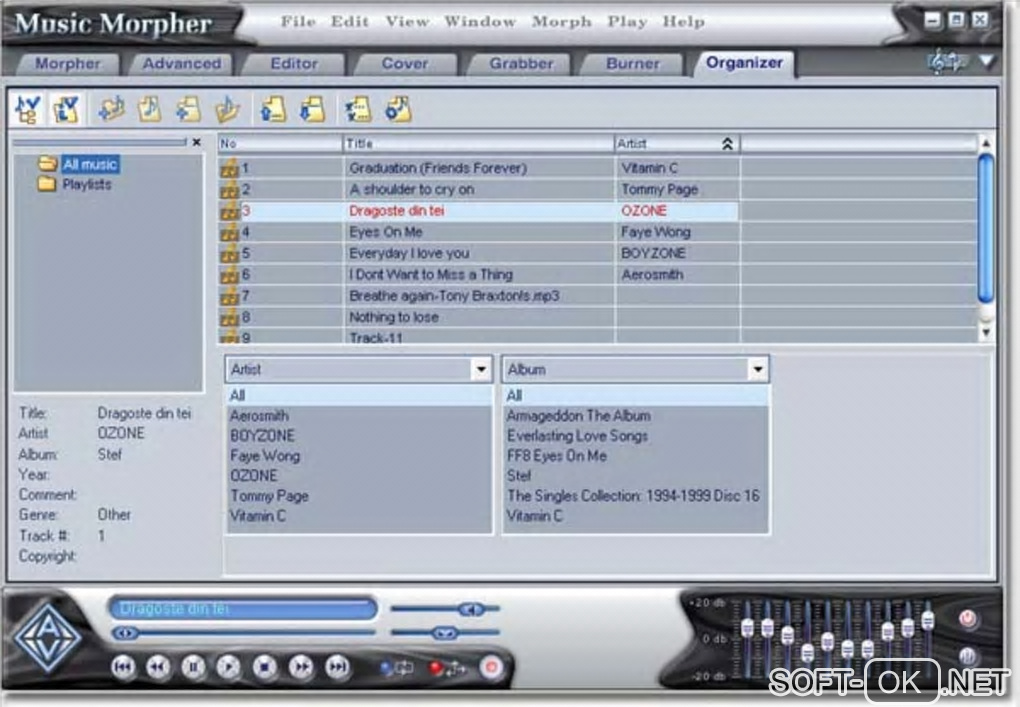
Task: Click the music note document icon in toolbar
Action: click(x=150, y=109)
